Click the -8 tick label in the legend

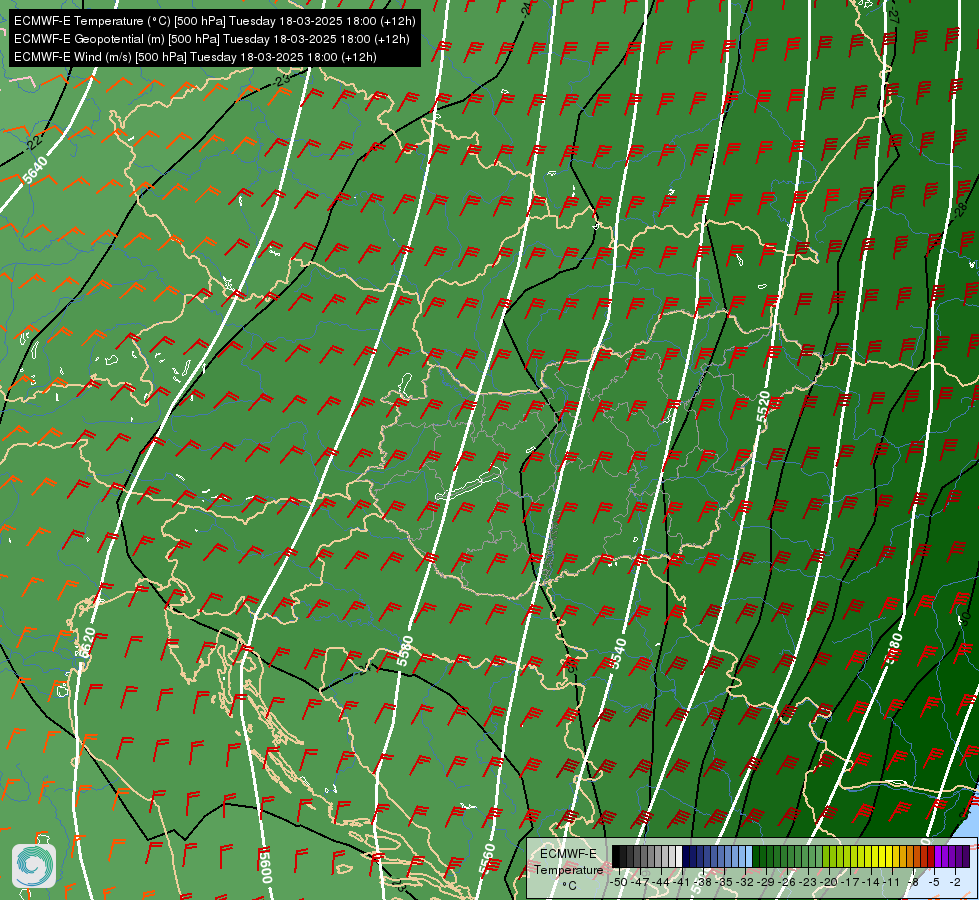tap(913, 882)
